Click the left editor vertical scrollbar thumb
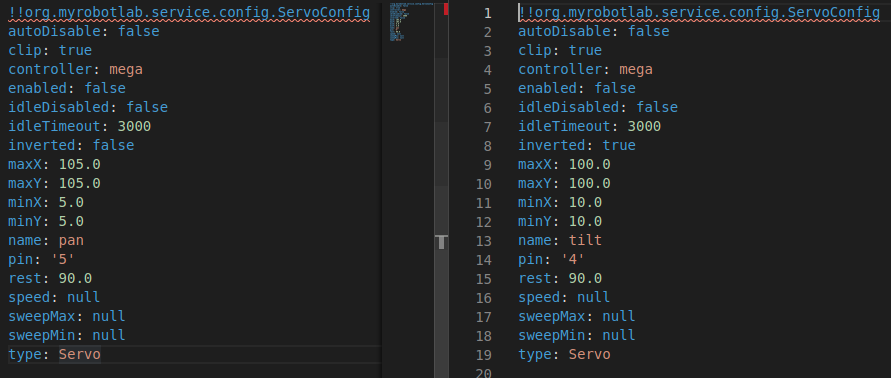The height and width of the screenshot is (378, 891). (x=442, y=30)
